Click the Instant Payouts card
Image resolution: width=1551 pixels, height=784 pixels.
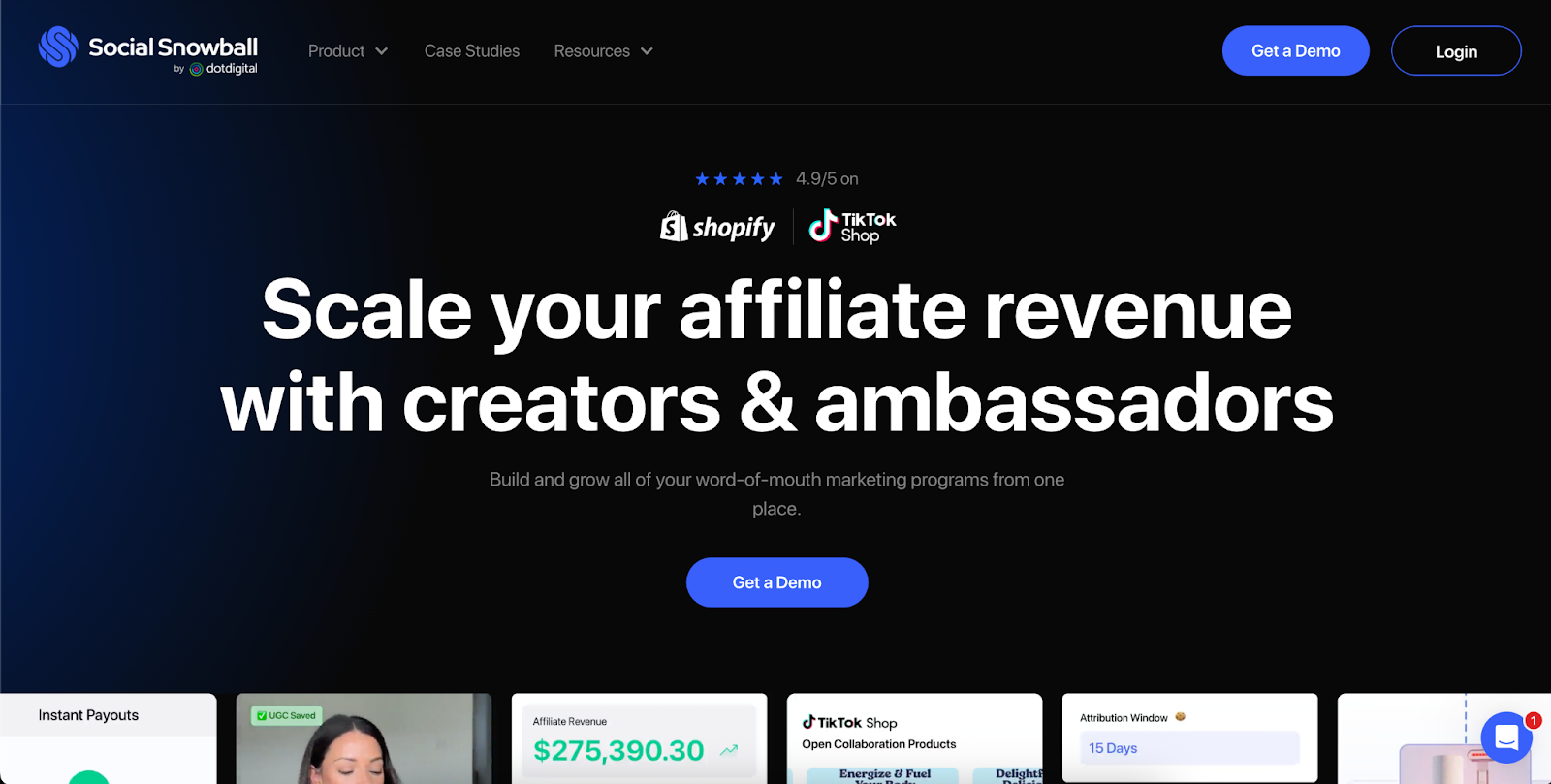point(109,738)
